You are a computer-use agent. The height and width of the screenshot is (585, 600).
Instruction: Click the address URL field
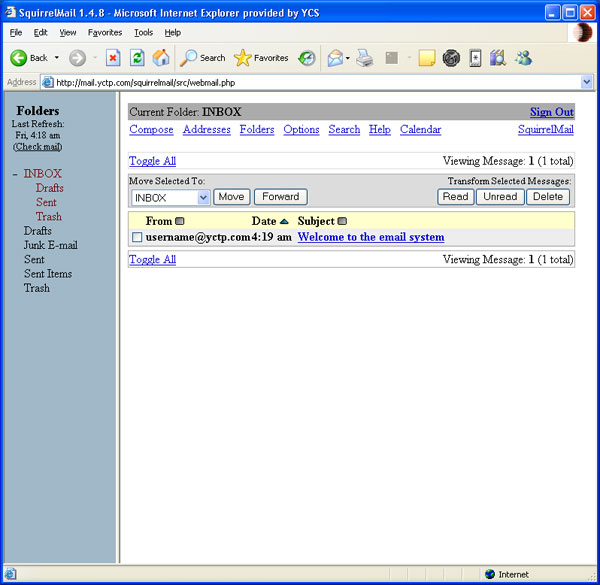point(316,82)
